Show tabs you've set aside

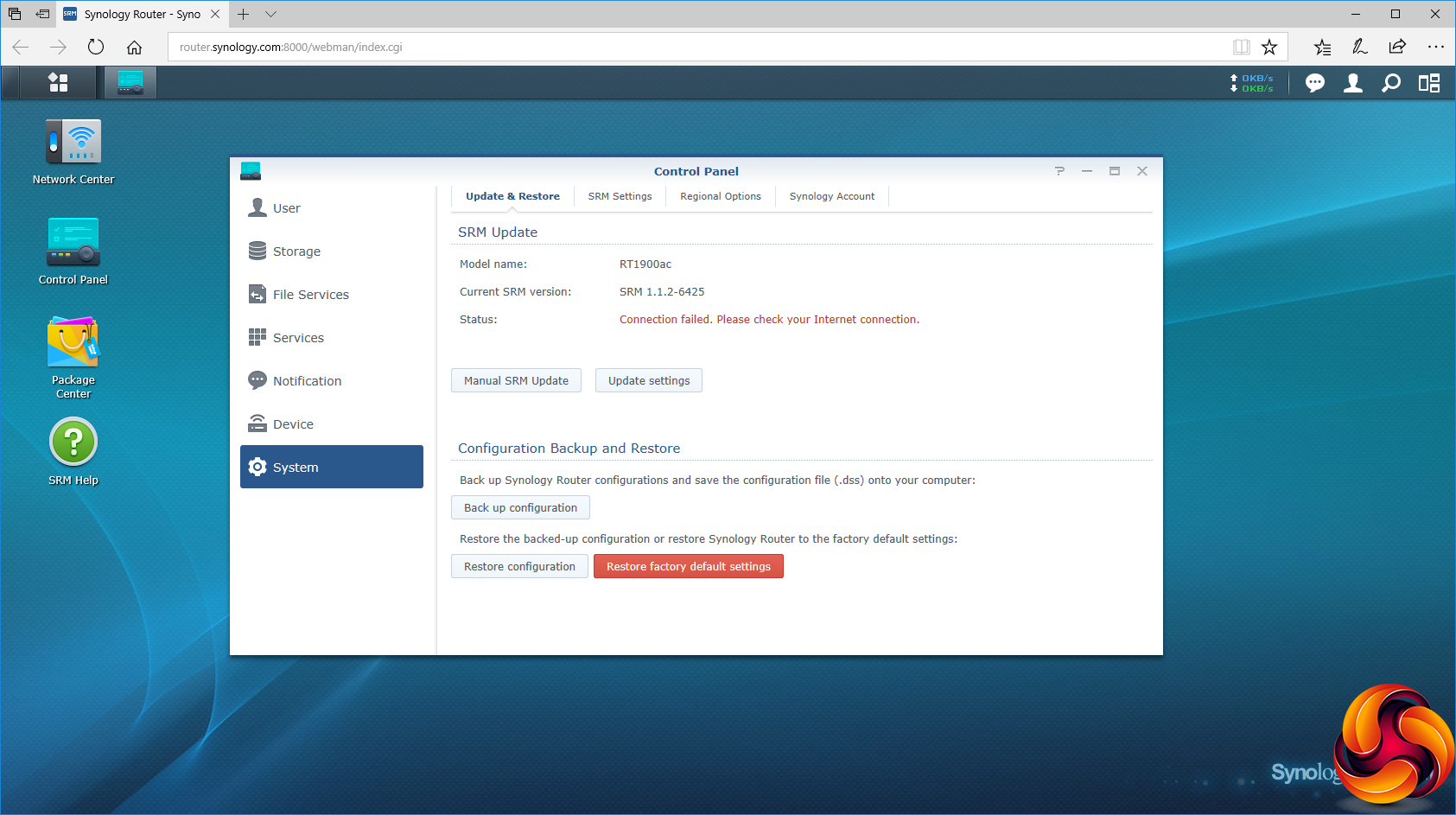click(x=15, y=14)
